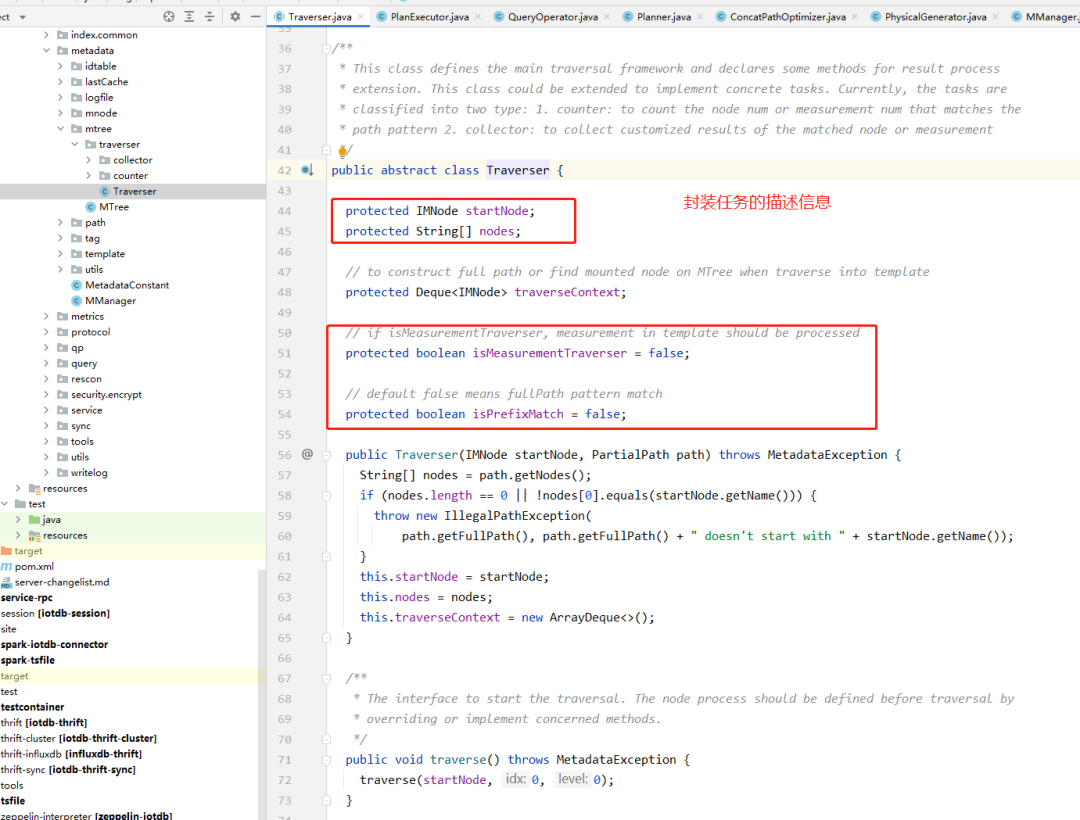The image size is (1080, 820).
Task: Open the project view dropdown arrow
Action: click(x=23, y=17)
